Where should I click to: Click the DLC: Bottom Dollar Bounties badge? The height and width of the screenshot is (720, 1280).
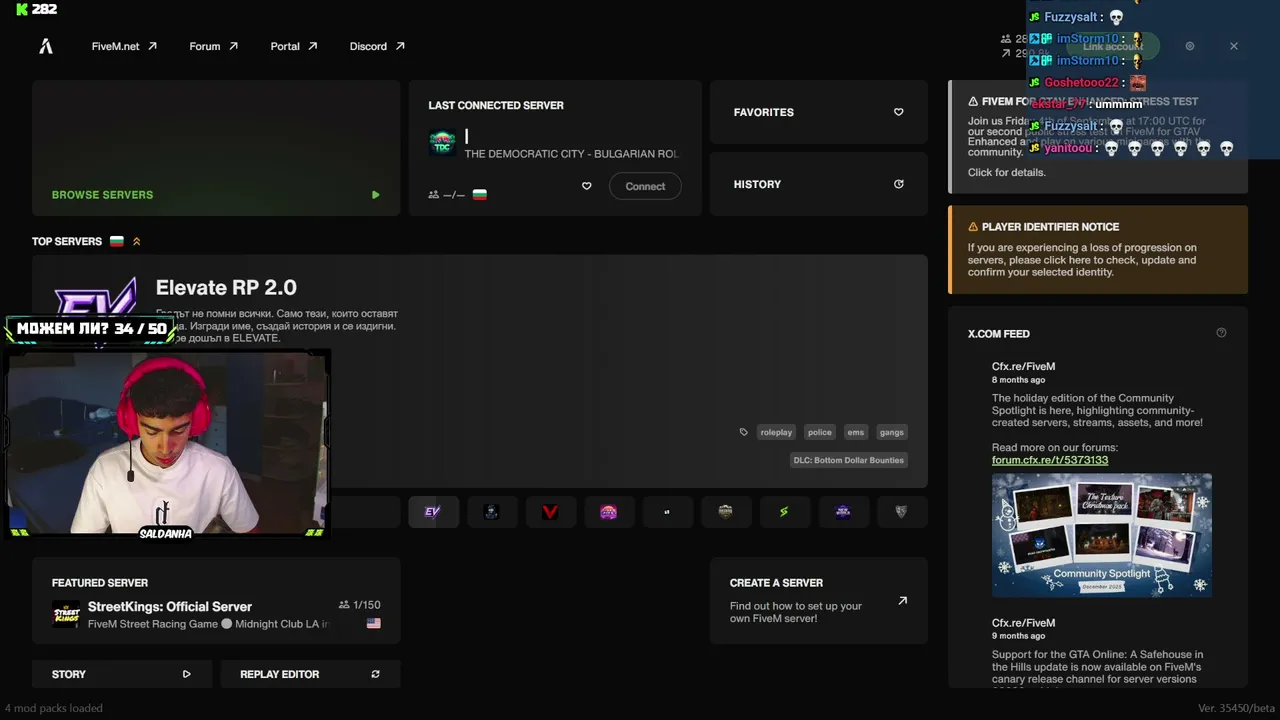coord(849,460)
